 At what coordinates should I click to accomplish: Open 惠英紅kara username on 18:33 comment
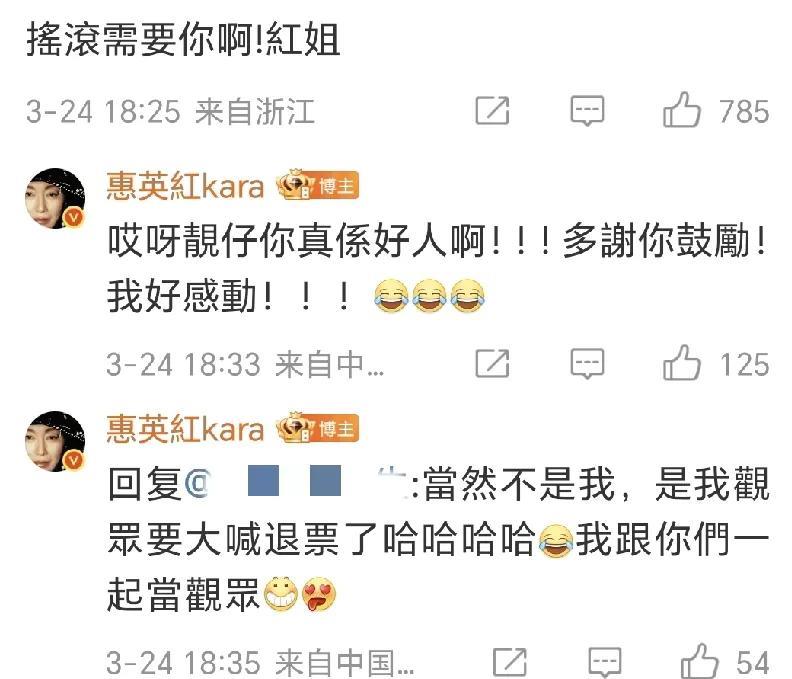pos(185,186)
